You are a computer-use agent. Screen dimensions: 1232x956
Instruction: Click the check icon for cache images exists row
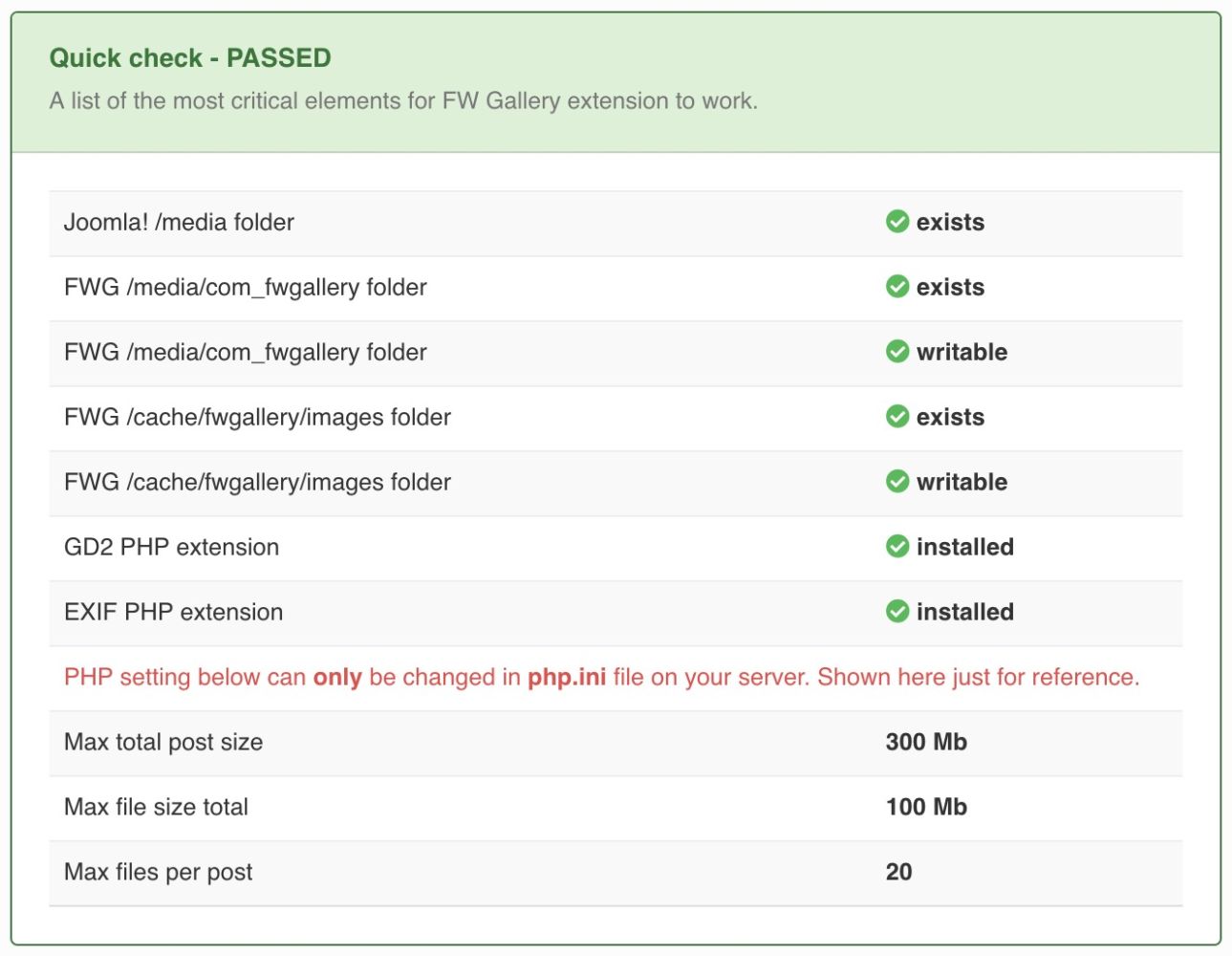coord(897,417)
